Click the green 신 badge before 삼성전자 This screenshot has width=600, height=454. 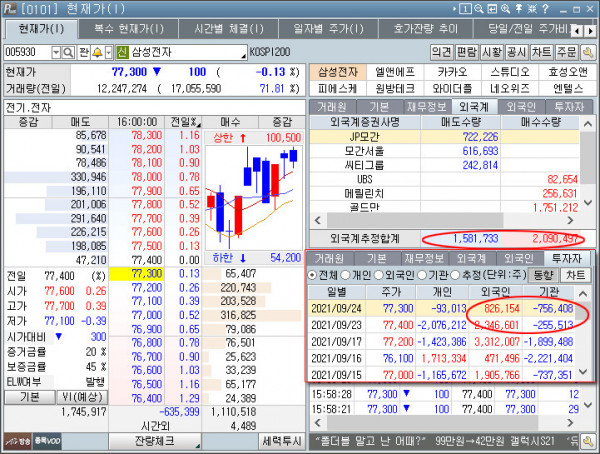122,52
